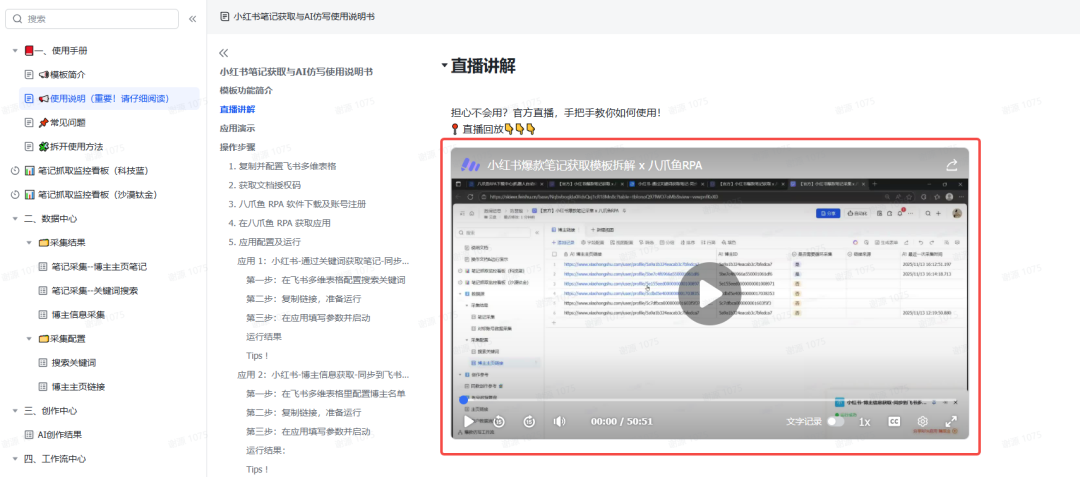Click the document icon in the title bar
Viewport: 1080px width, 477px height.
pyautogui.click(x=225, y=17)
